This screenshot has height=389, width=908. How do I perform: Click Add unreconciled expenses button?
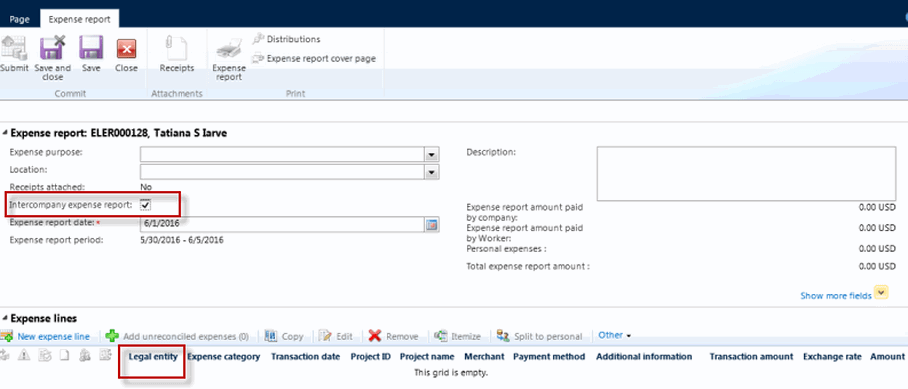pos(177,336)
